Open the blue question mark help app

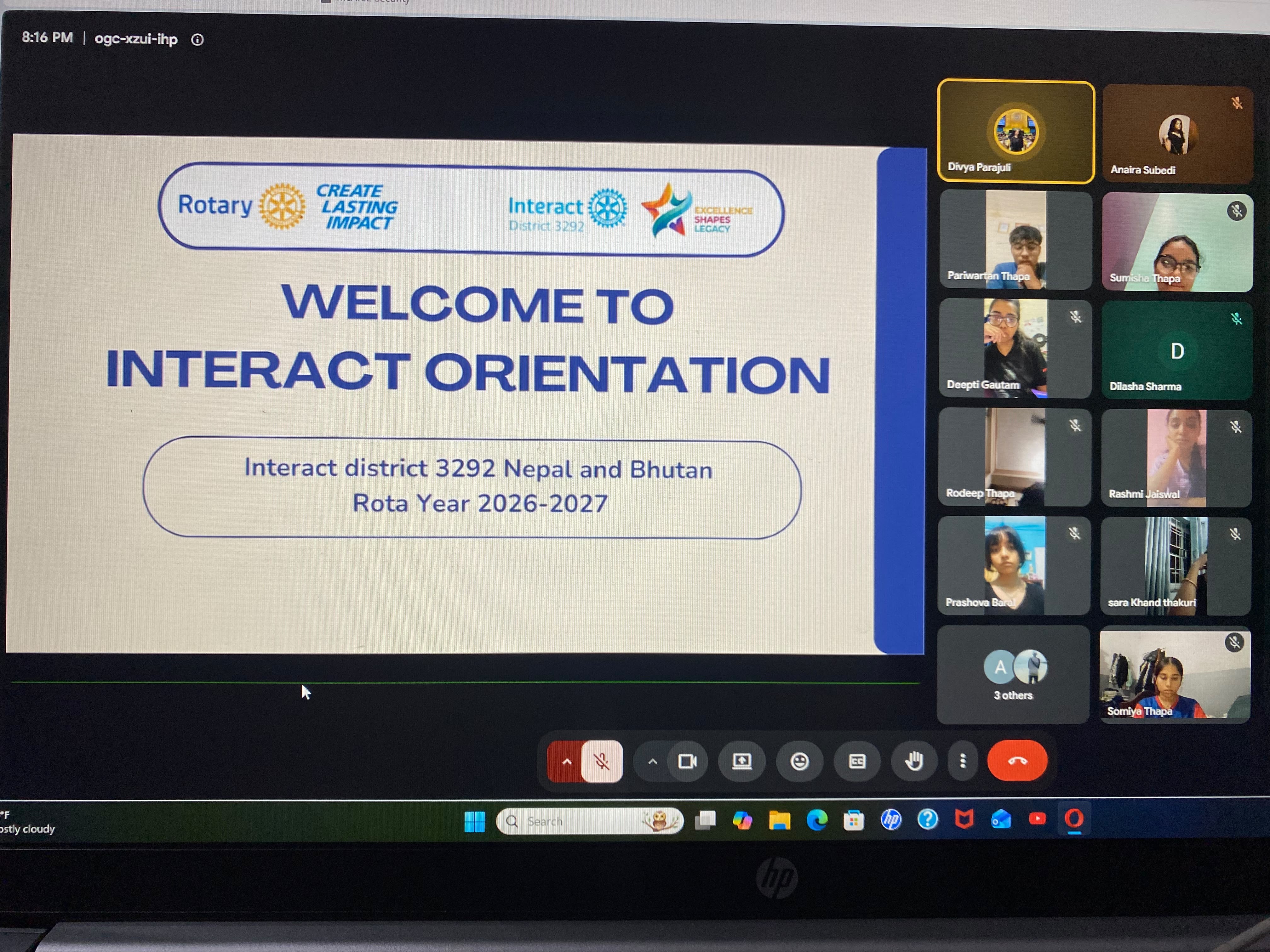pyautogui.click(x=927, y=819)
